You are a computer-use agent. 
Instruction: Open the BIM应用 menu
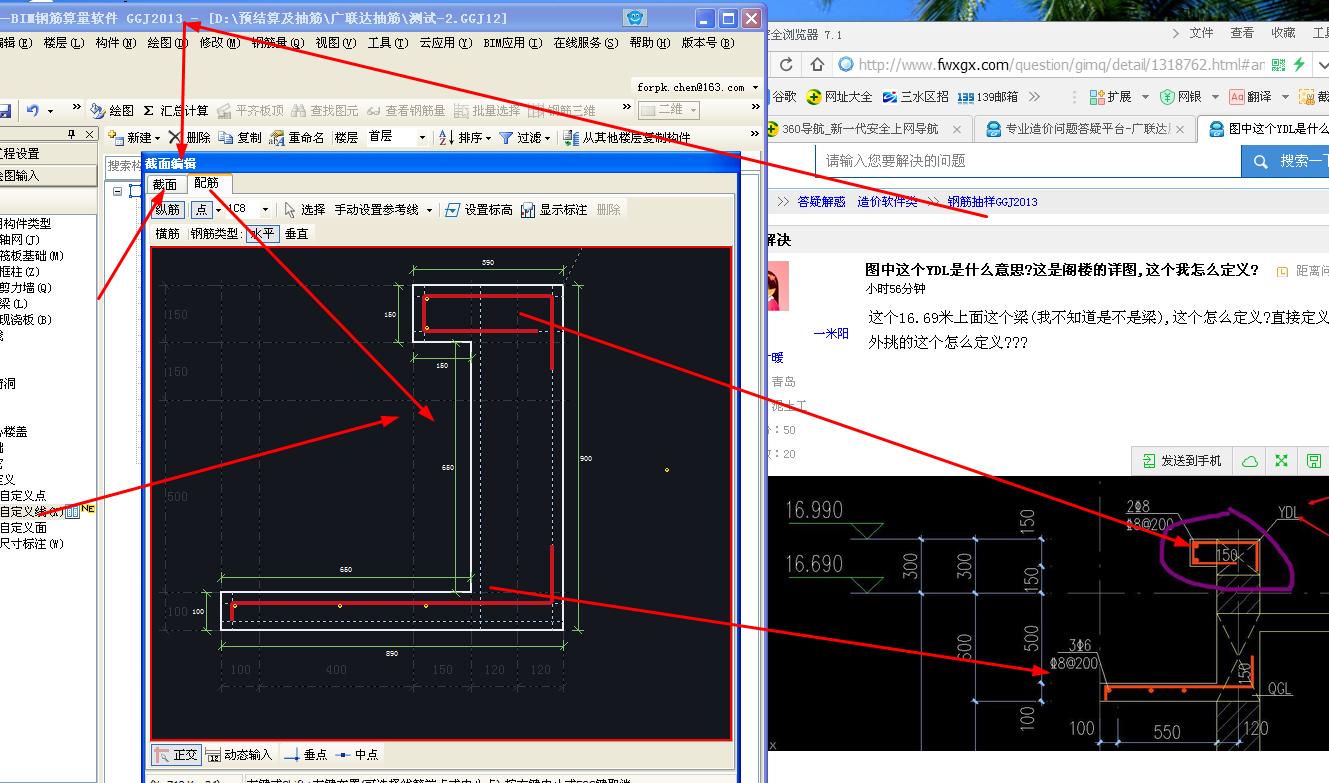pos(512,43)
